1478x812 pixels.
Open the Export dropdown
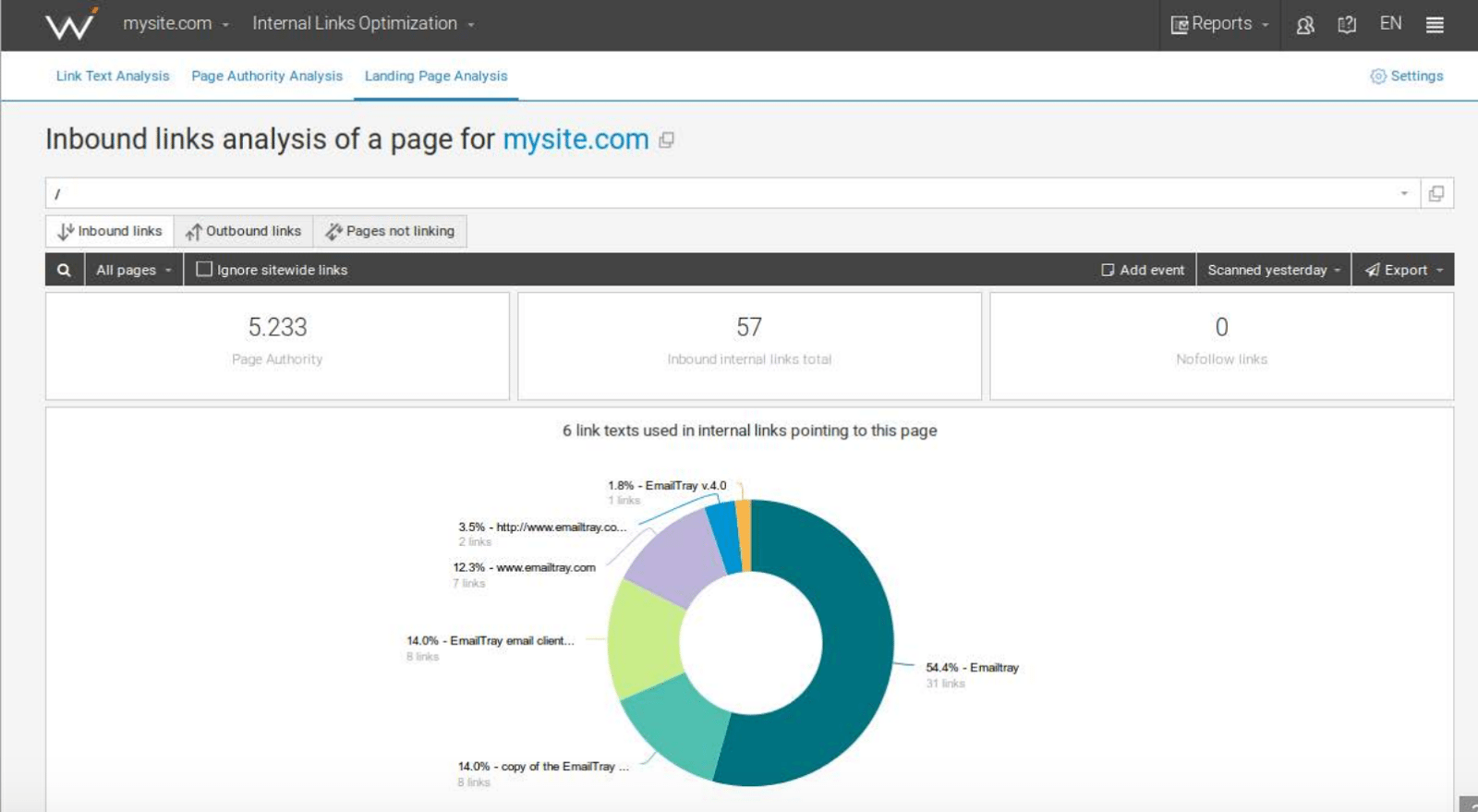(x=1403, y=270)
